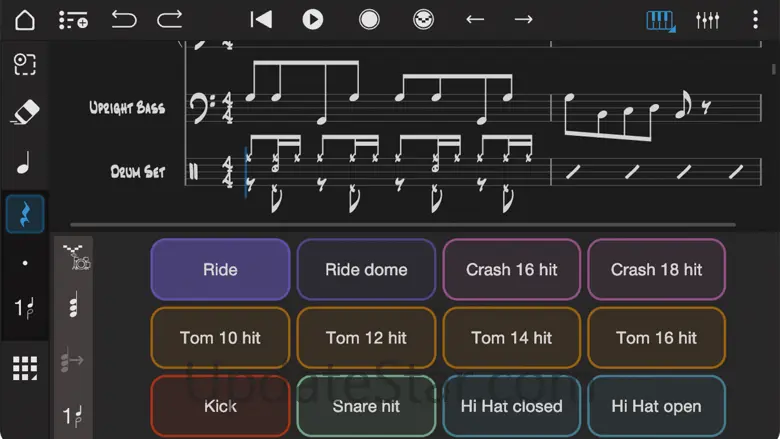Select the Eraser tool
The height and width of the screenshot is (439, 780).
pos(25,112)
